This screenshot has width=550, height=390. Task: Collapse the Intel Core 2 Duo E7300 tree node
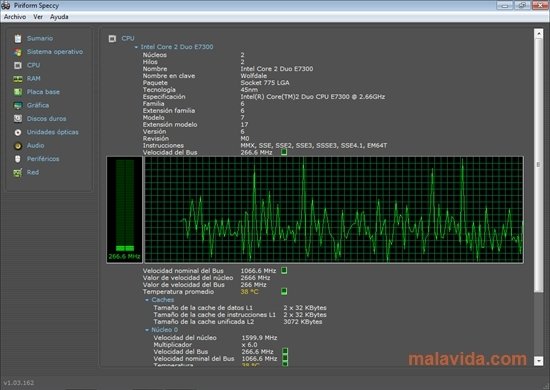[136, 47]
